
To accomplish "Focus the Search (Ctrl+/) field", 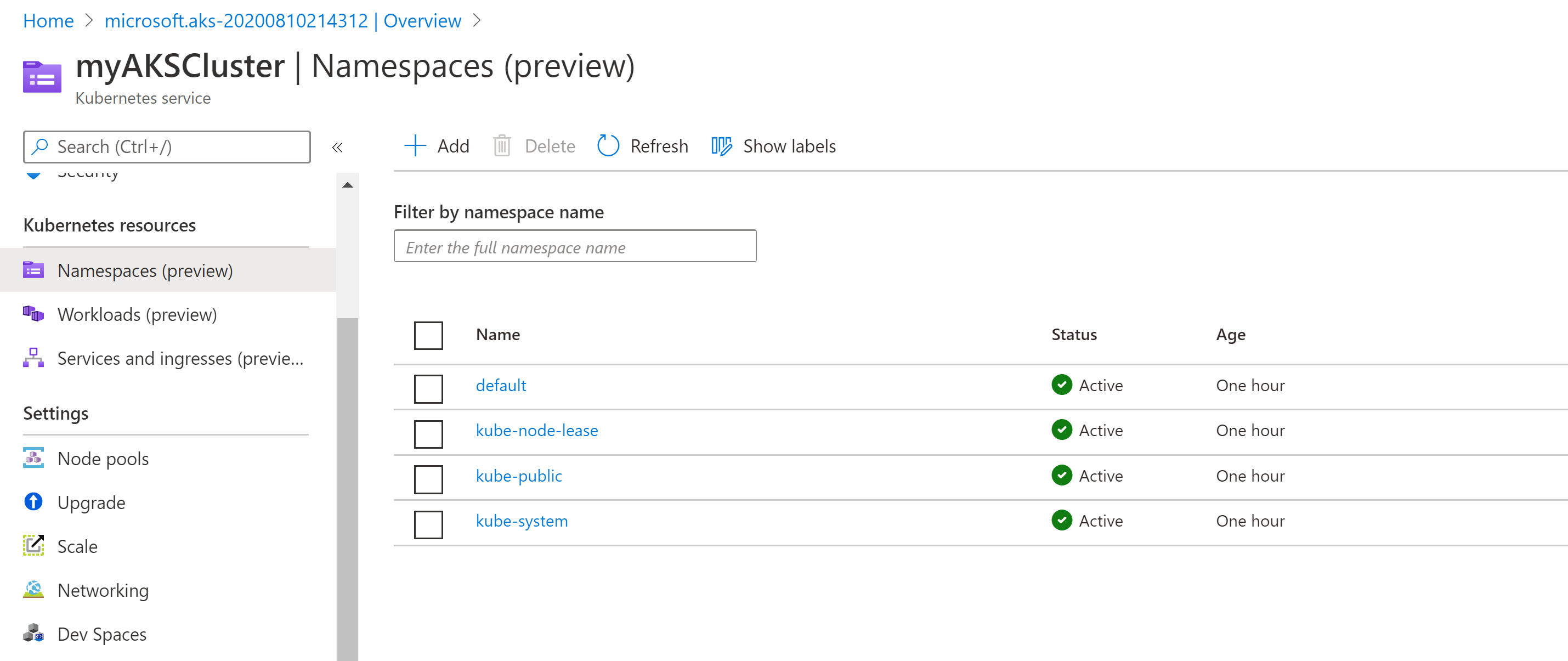I will [167, 146].
